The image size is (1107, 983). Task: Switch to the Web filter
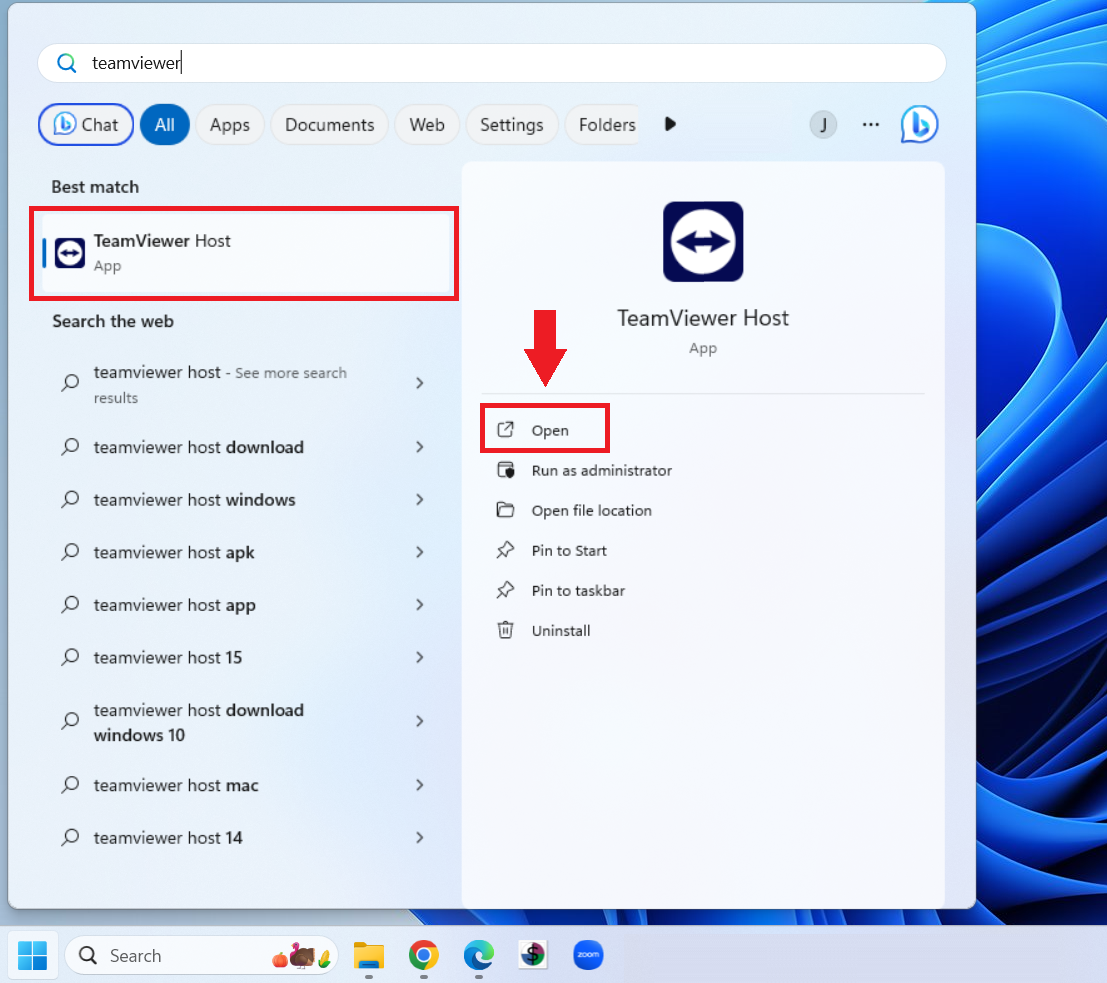(x=427, y=125)
